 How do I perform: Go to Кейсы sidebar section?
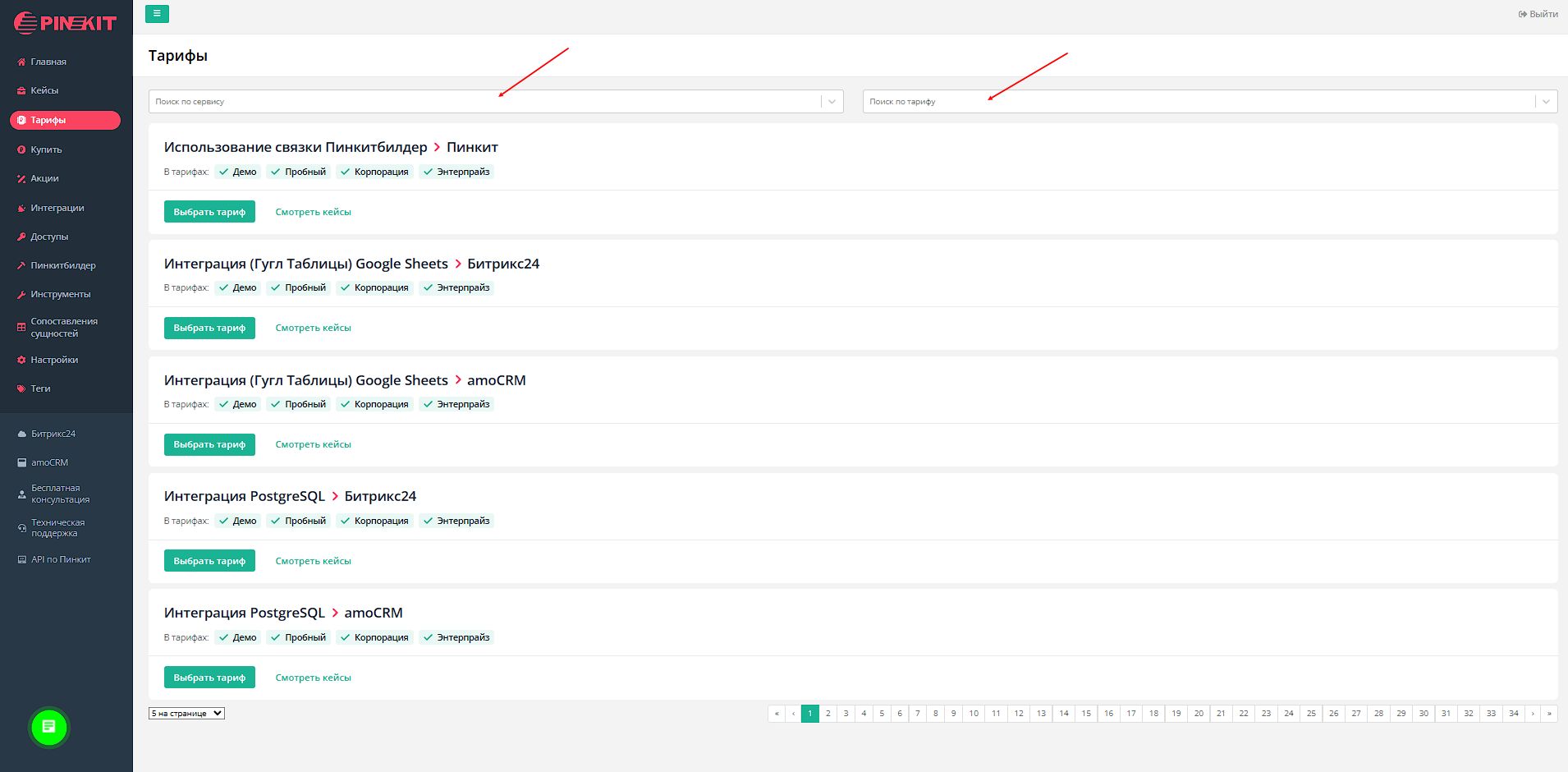point(44,90)
